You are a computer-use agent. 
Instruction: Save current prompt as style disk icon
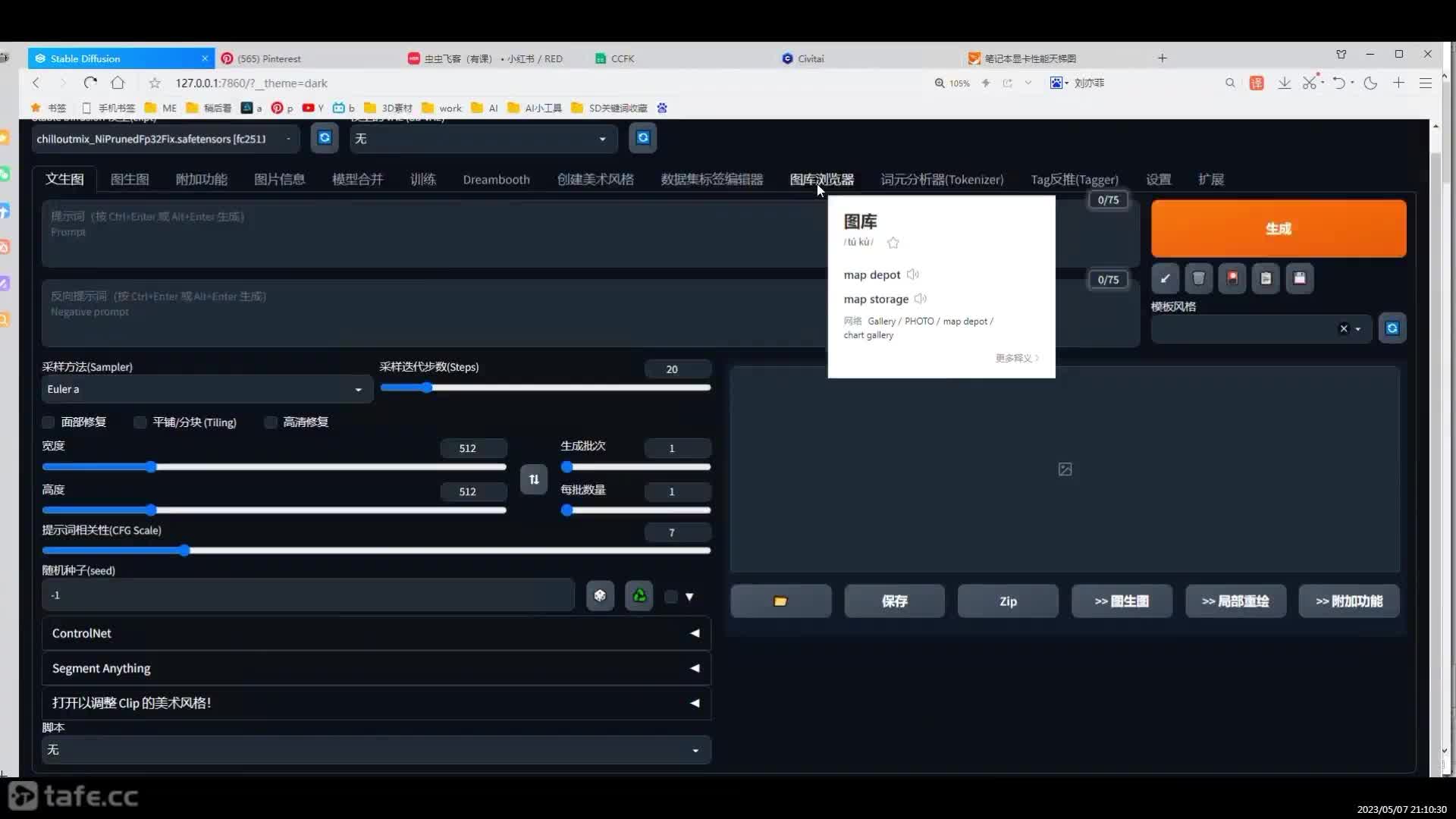tap(1300, 278)
